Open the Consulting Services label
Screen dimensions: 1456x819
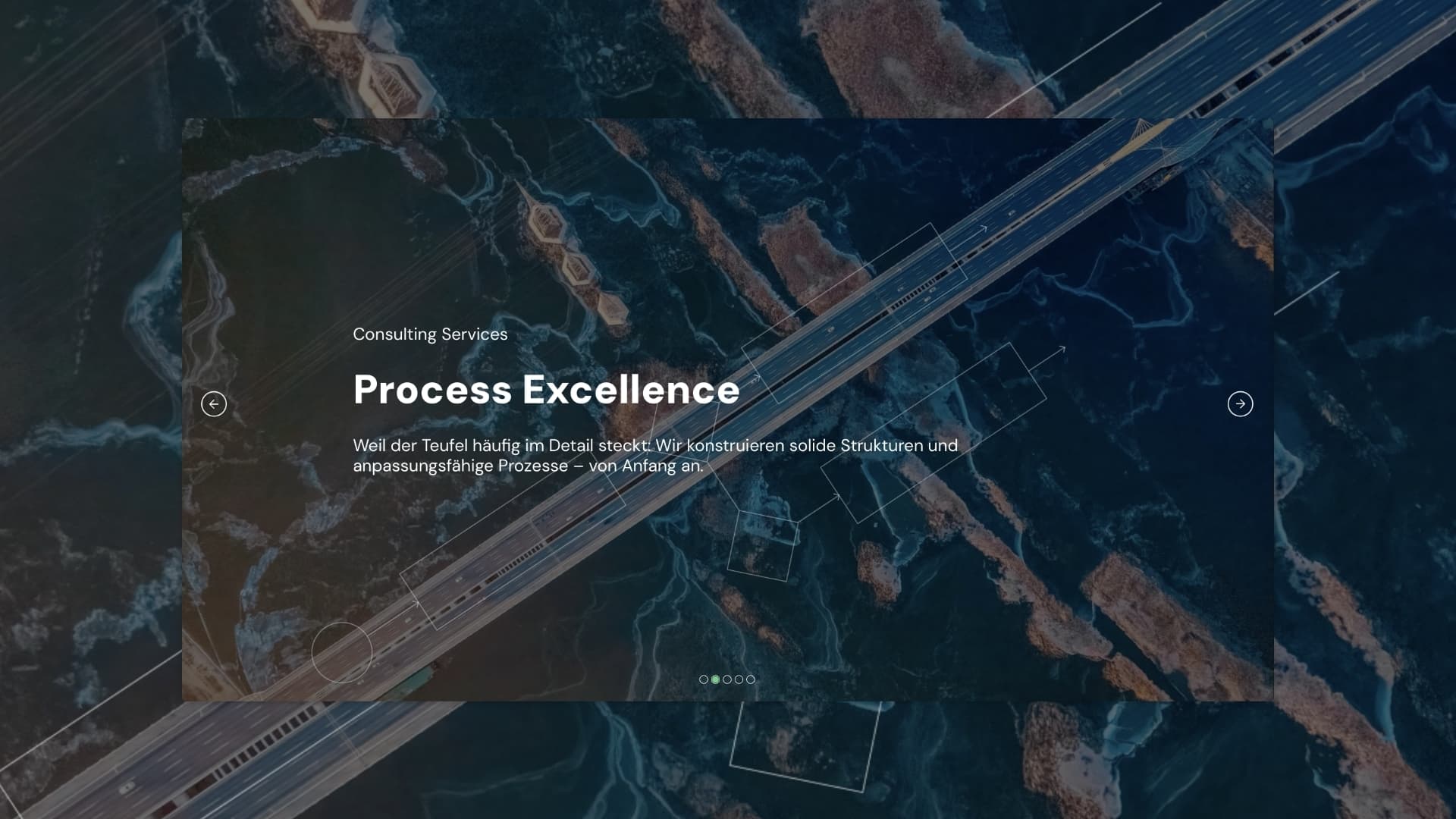pyautogui.click(x=430, y=334)
